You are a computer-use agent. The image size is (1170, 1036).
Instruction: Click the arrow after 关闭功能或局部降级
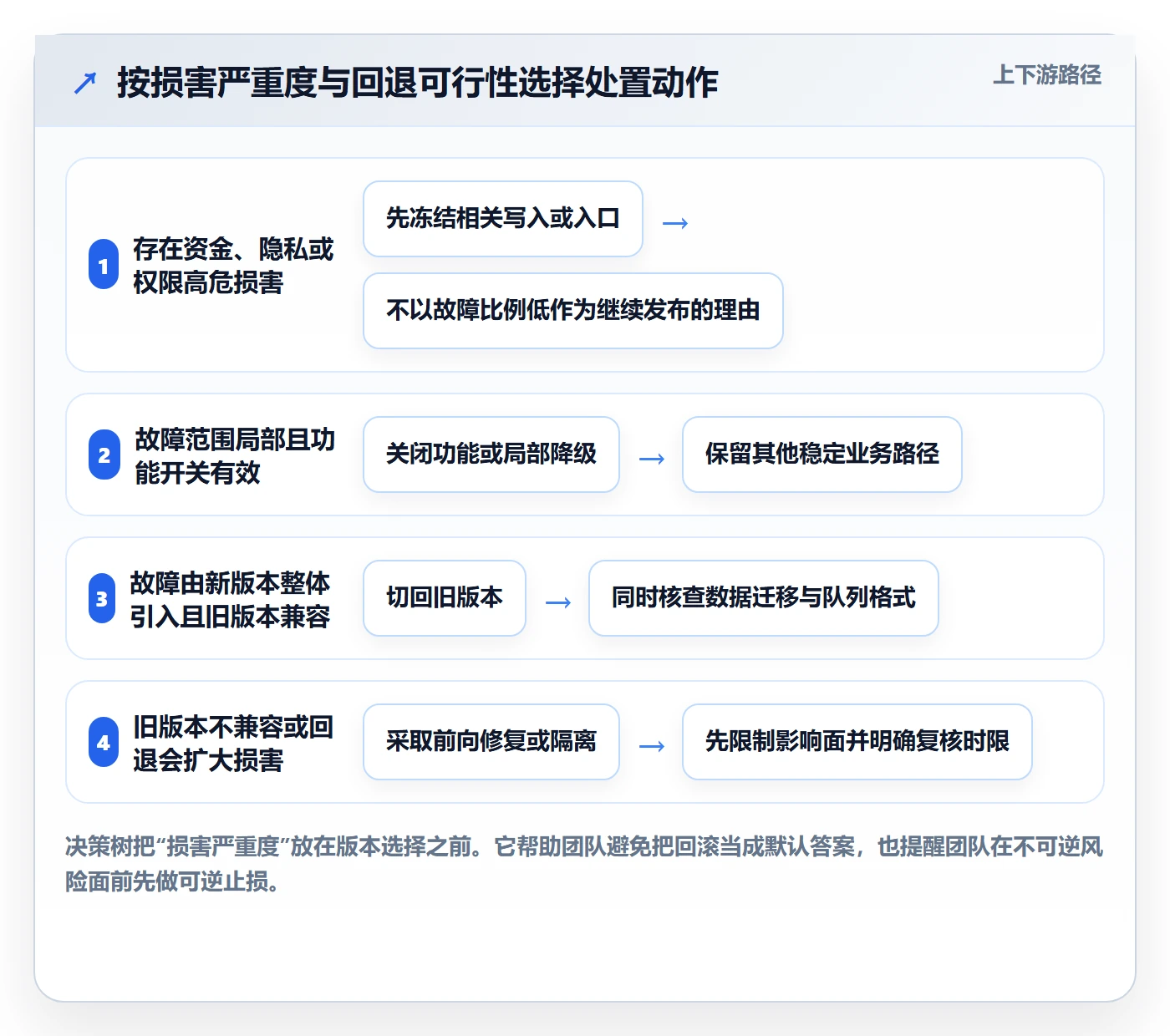click(652, 459)
